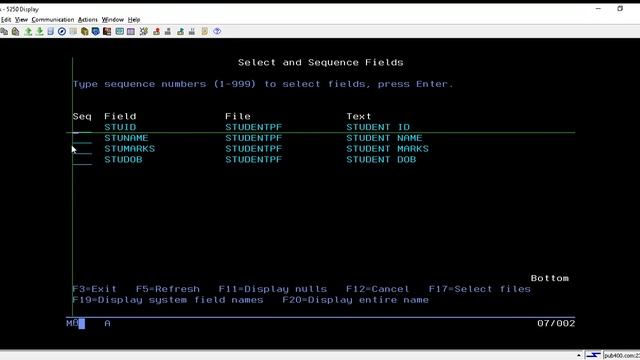Click the STUDOB field name
The width and height of the screenshot is (640, 360).
(123, 160)
